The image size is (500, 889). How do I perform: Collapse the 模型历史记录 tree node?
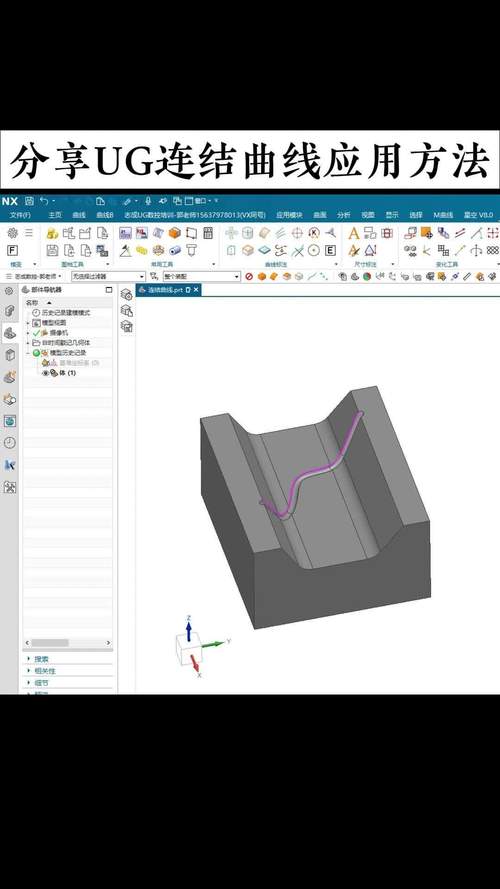click(28, 353)
